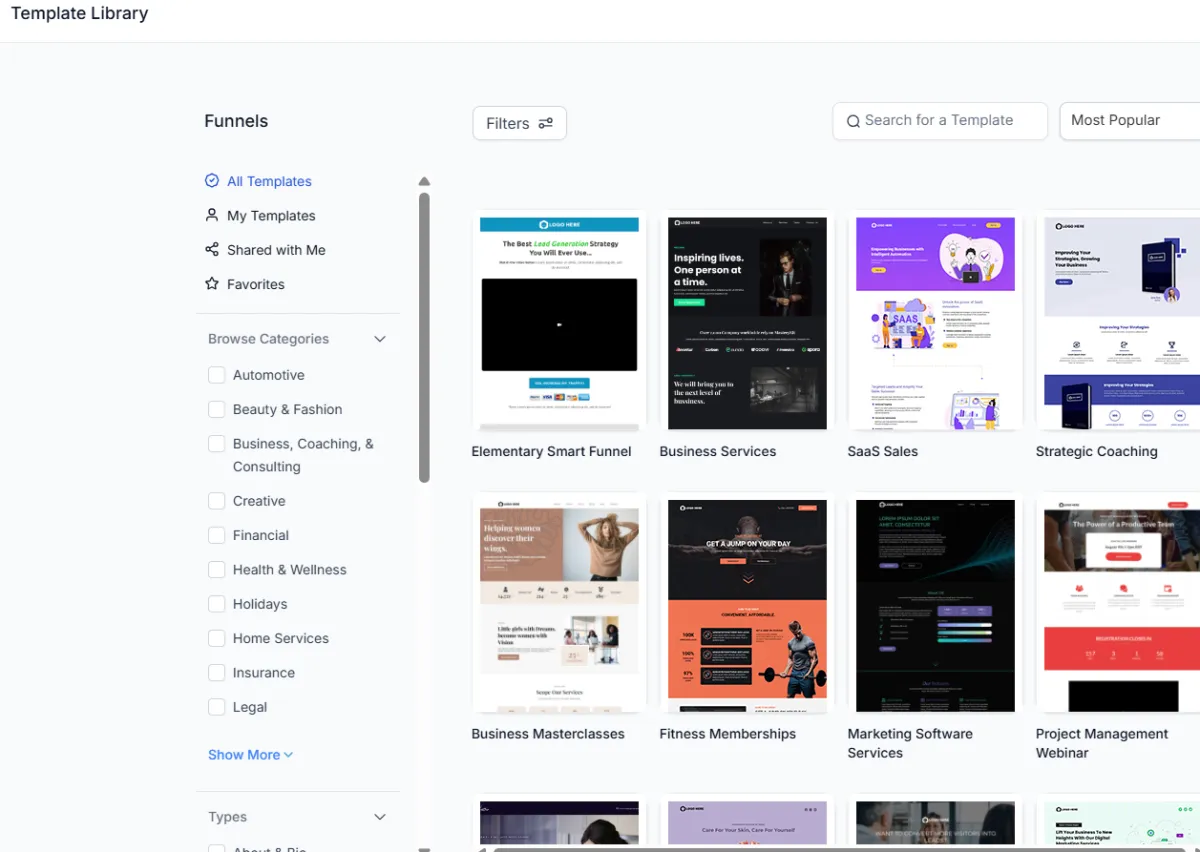The width and height of the screenshot is (1200, 852).
Task: Select All Templates in sidebar
Action: [269, 181]
